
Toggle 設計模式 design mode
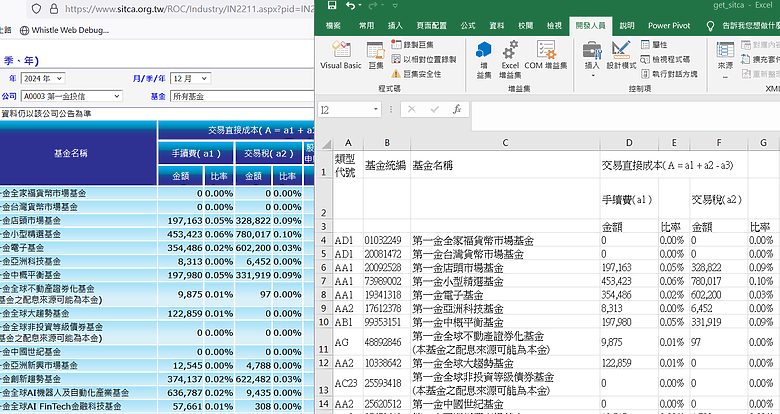click(621, 56)
